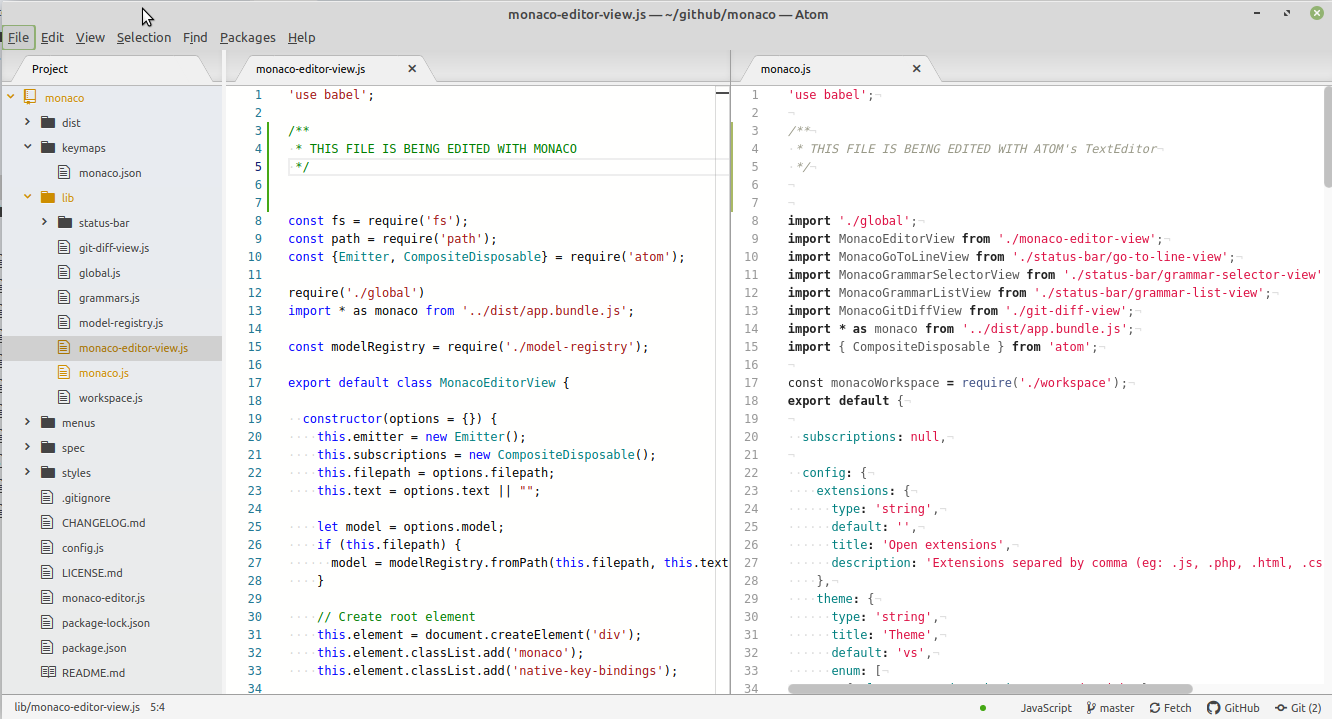This screenshot has height=719, width=1332.
Task: Click the README.md book icon
Action: pos(47,672)
